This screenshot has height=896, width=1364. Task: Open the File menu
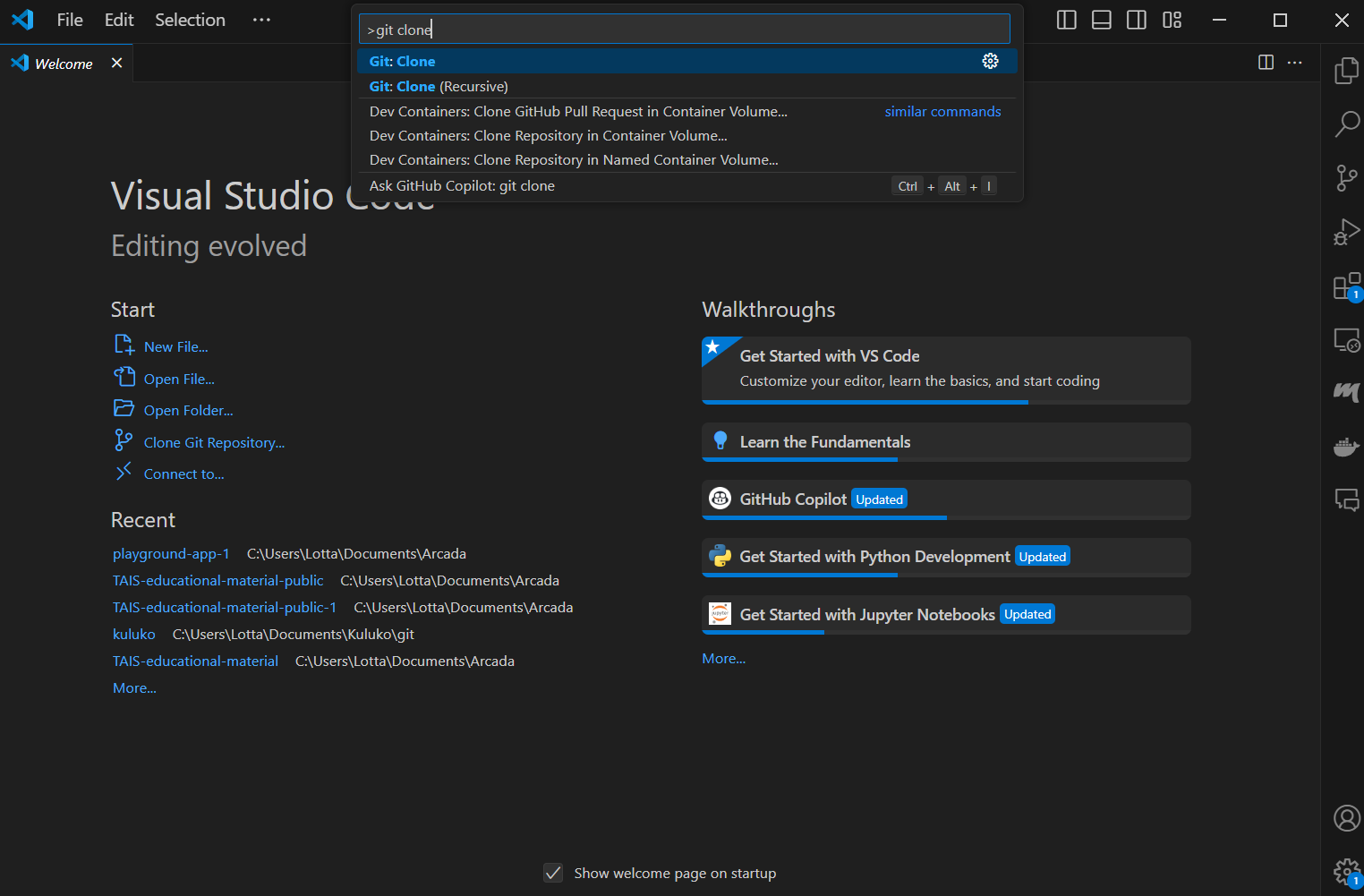pos(70,20)
